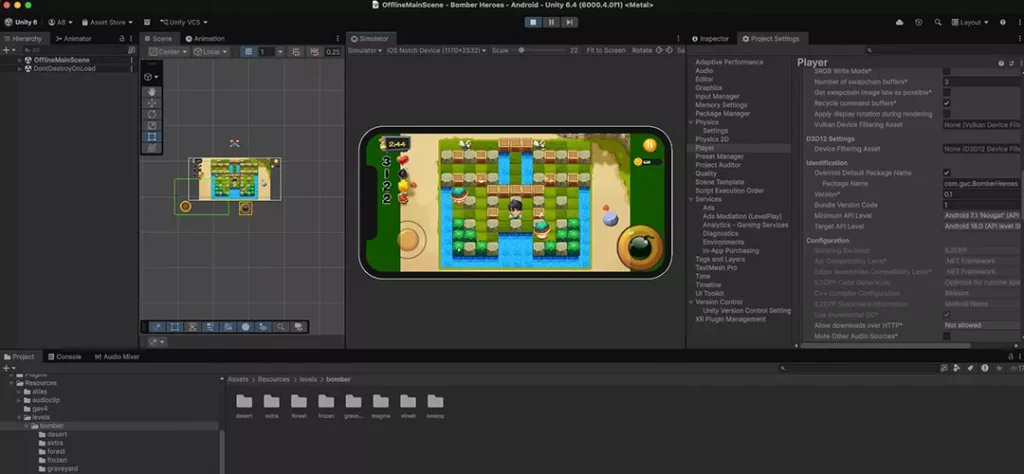The width and height of the screenshot is (1024, 474).
Task: Tap the bomb button in game view
Action: pyautogui.click(x=639, y=248)
